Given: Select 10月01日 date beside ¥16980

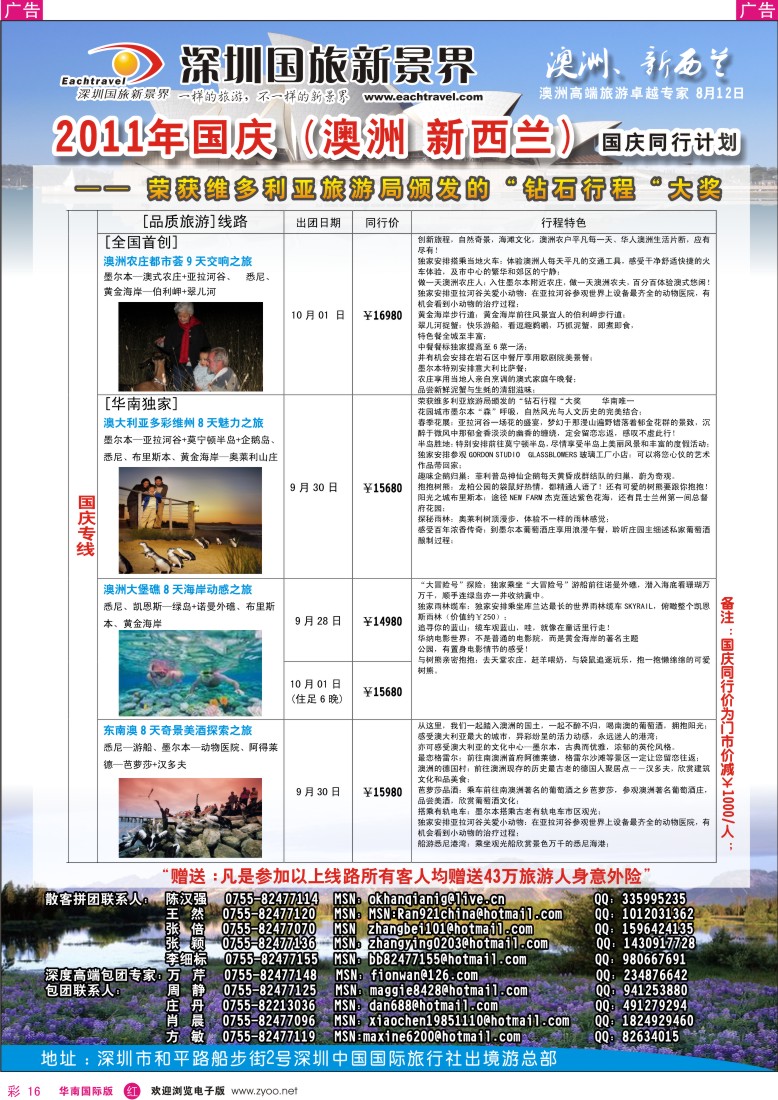Looking at the screenshot, I should (x=318, y=315).
